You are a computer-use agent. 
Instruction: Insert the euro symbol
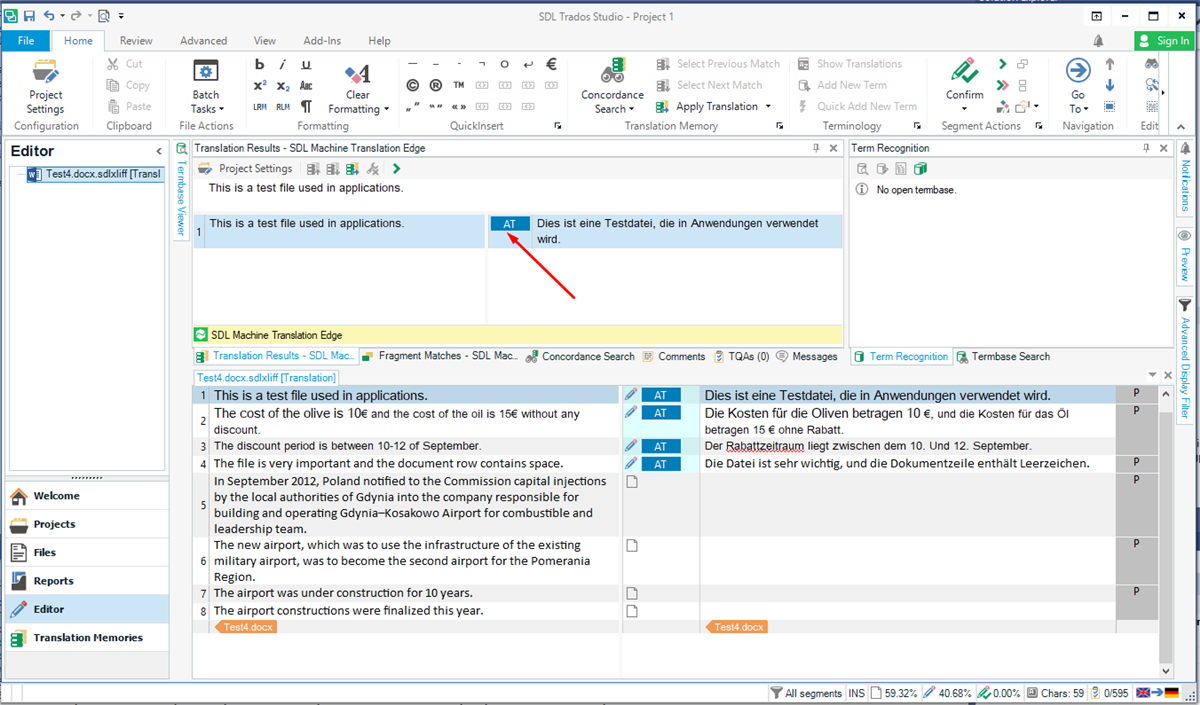point(551,64)
